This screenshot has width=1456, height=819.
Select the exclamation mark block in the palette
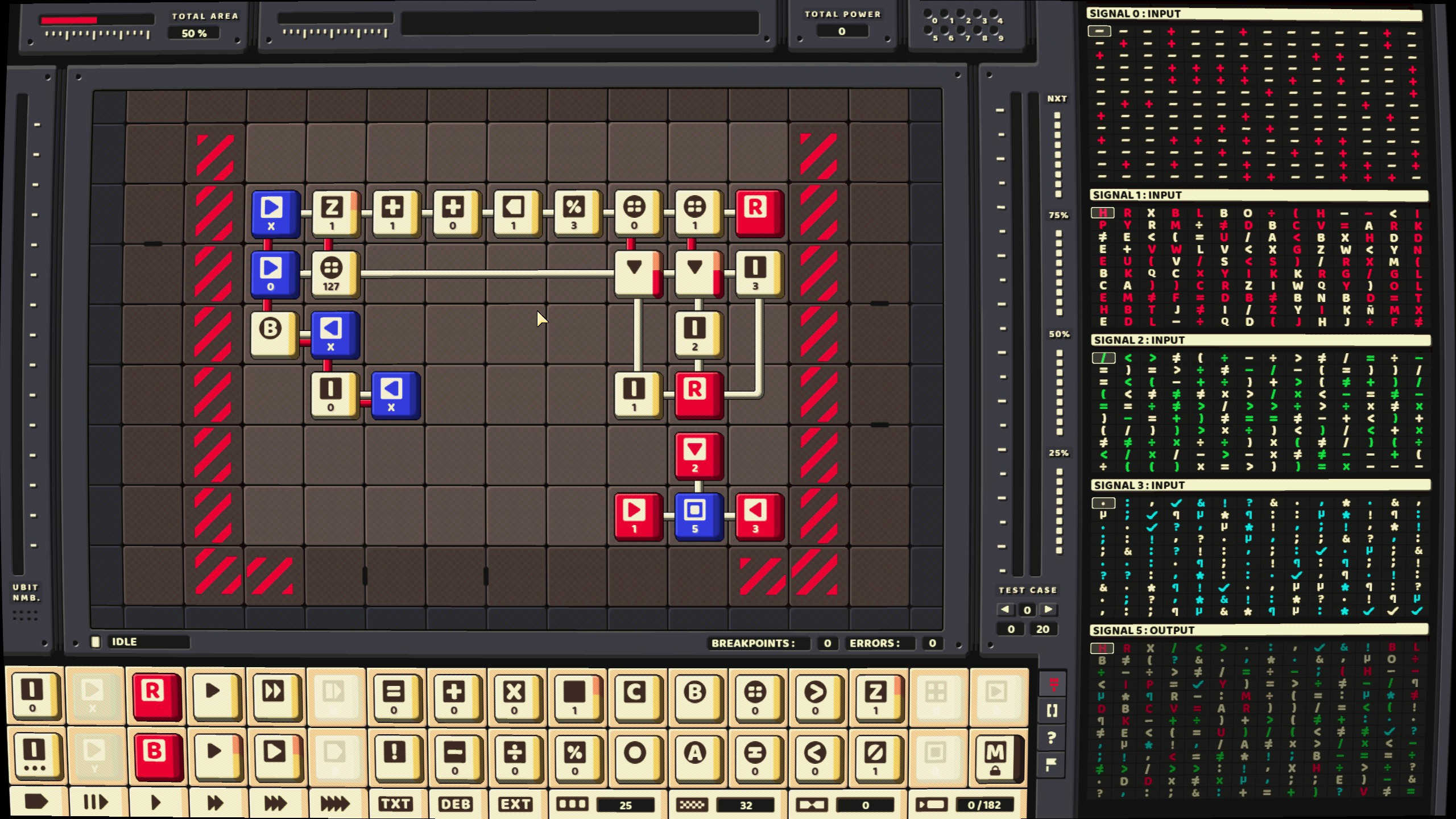(x=397, y=756)
